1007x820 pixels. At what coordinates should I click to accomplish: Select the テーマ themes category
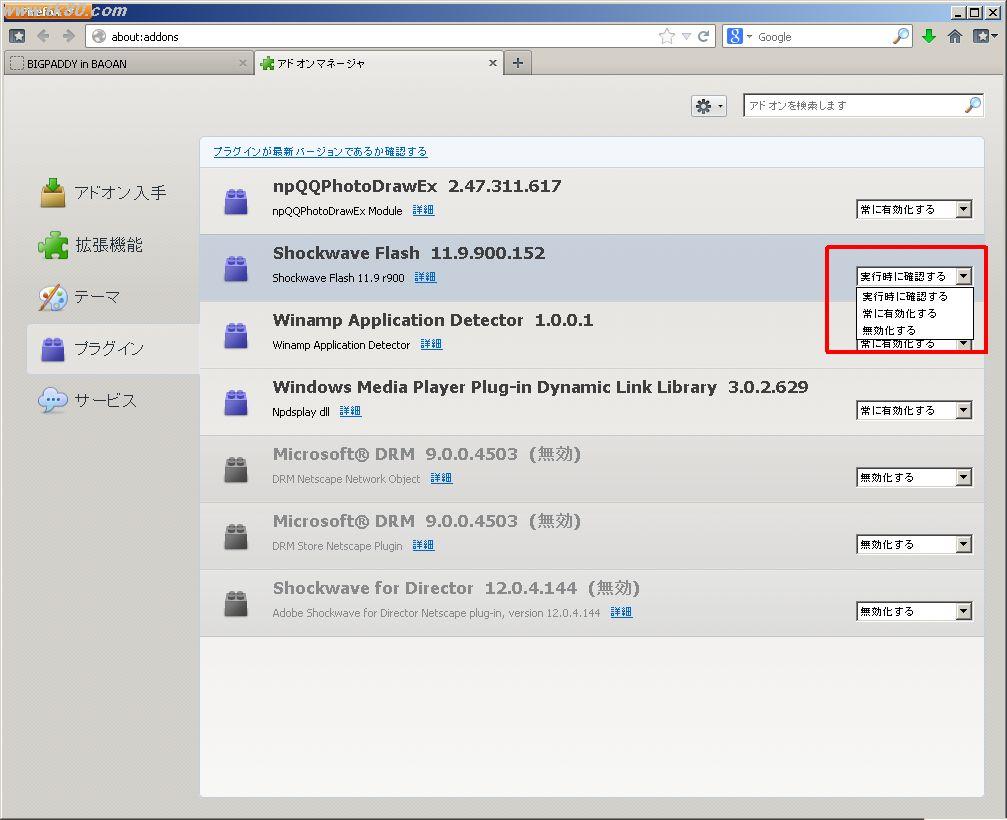tap(96, 297)
